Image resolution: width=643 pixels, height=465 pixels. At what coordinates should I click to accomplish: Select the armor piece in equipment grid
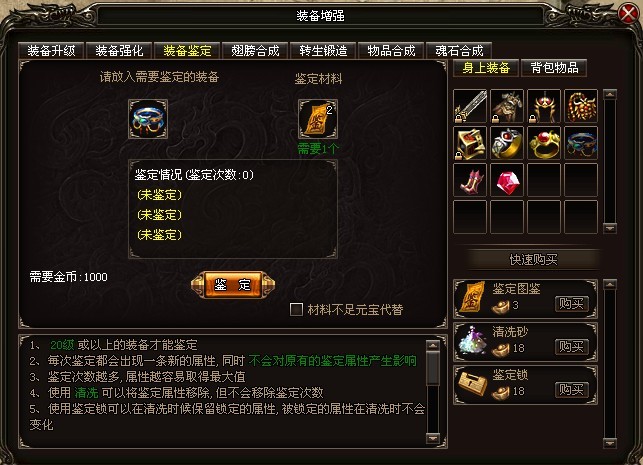[x=507, y=106]
